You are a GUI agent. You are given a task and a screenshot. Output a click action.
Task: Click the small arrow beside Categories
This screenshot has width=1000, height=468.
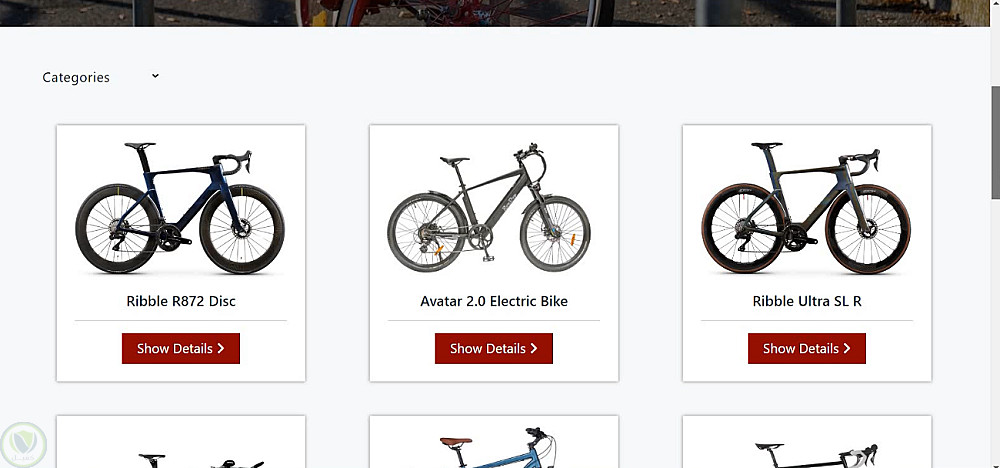pyautogui.click(x=155, y=76)
